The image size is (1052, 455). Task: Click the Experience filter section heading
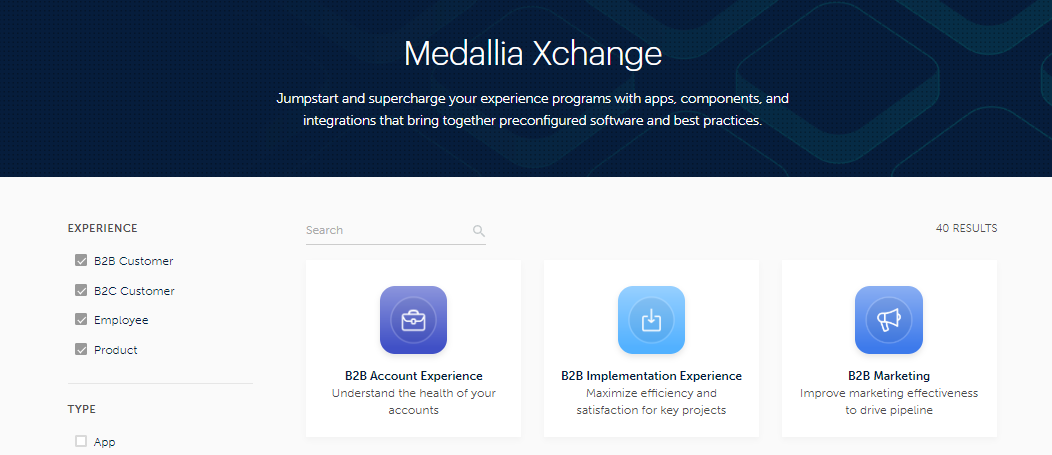103,228
